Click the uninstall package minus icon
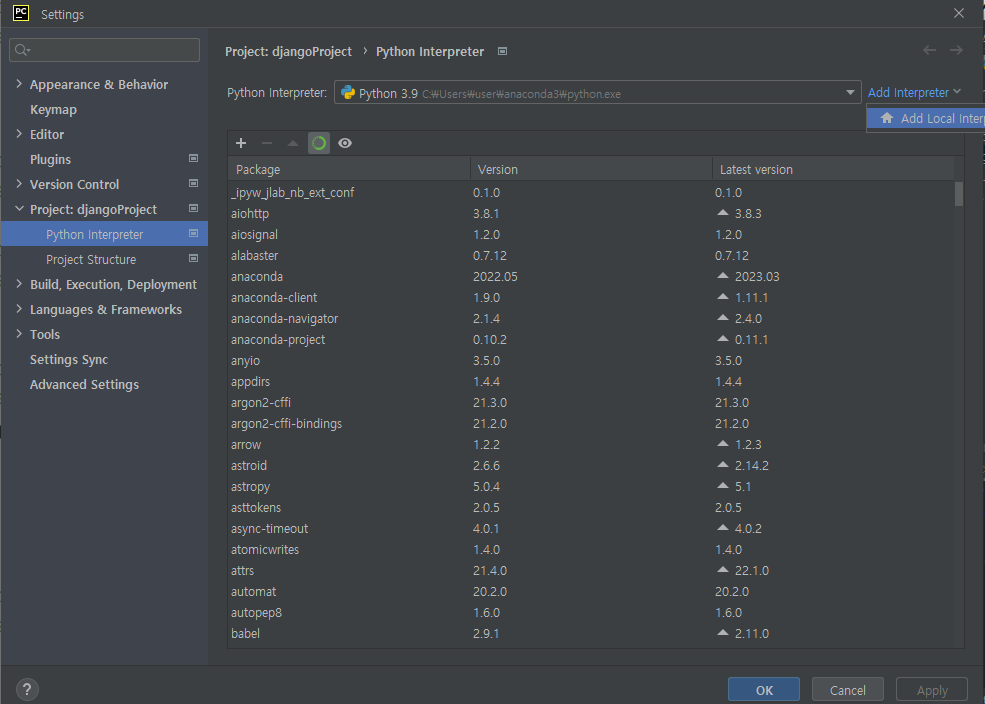The width and height of the screenshot is (985, 704). click(x=266, y=143)
